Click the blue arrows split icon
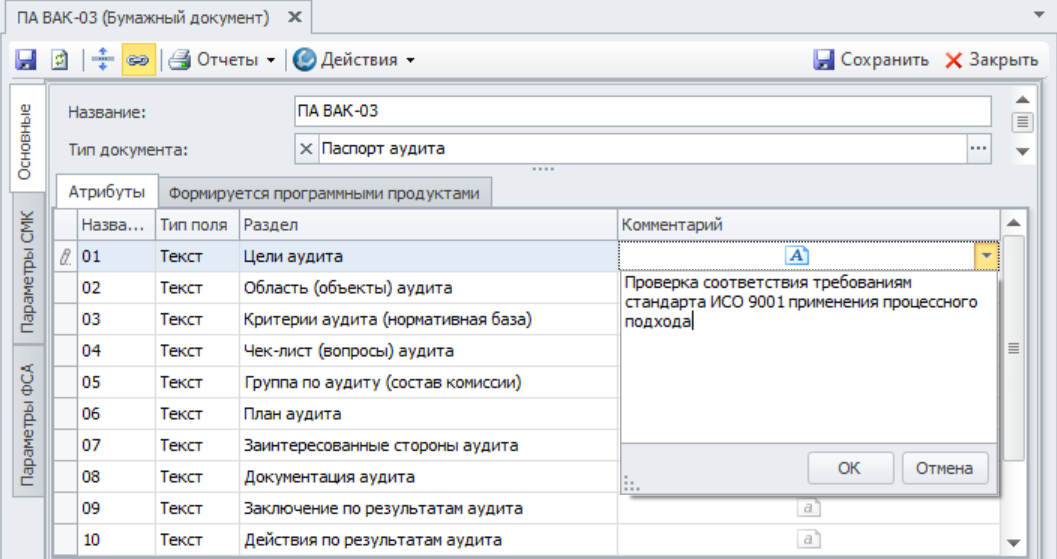1057x559 pixels. point(103,60)
